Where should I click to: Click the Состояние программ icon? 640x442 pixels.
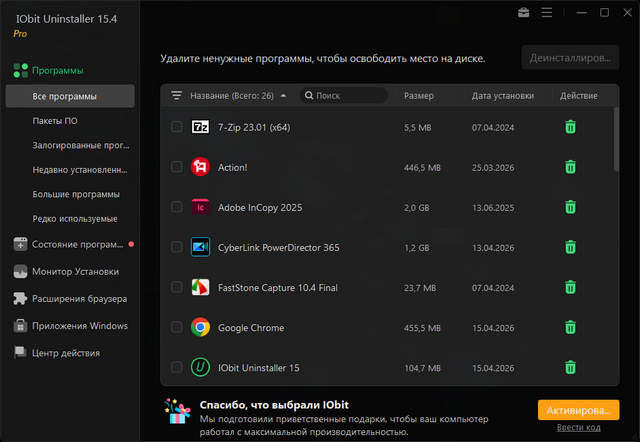[20, 244]
